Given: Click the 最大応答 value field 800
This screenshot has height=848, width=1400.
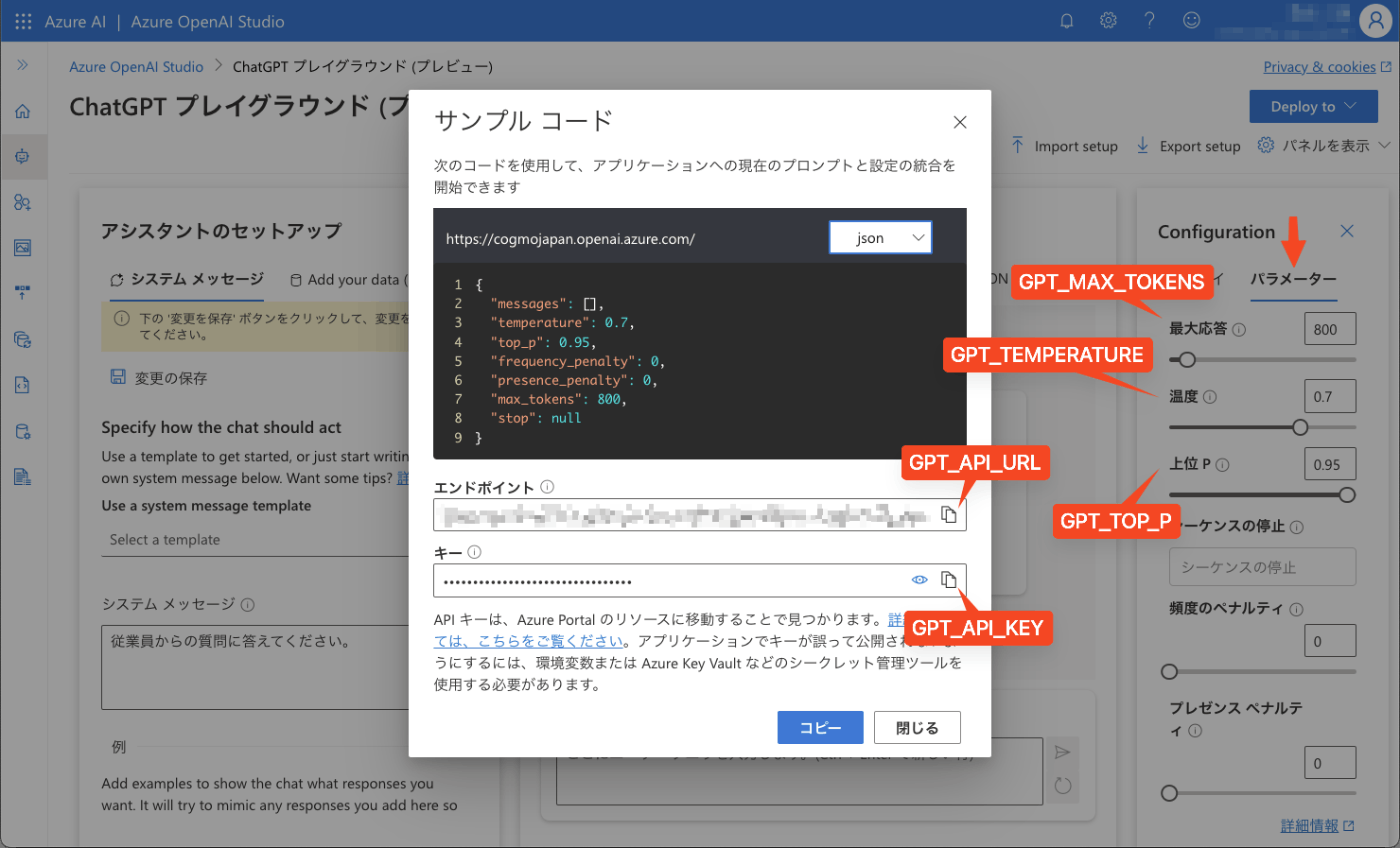Looking at the screenshot, I should (1330, 329).
